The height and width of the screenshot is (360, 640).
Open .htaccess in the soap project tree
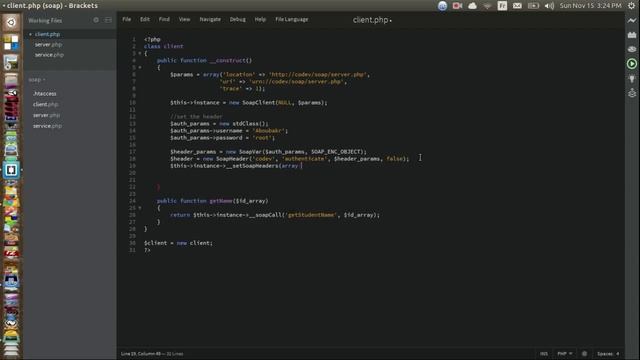point(44,93)
